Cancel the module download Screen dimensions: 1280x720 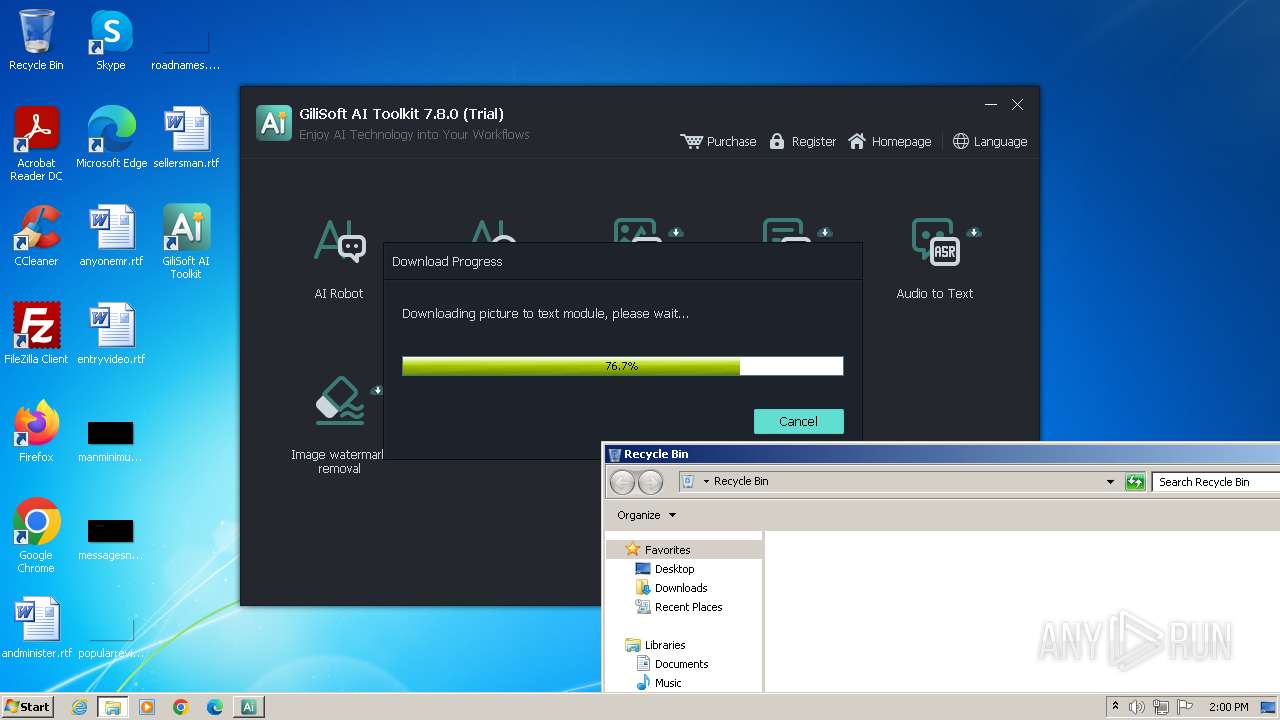tap(798, 421)
